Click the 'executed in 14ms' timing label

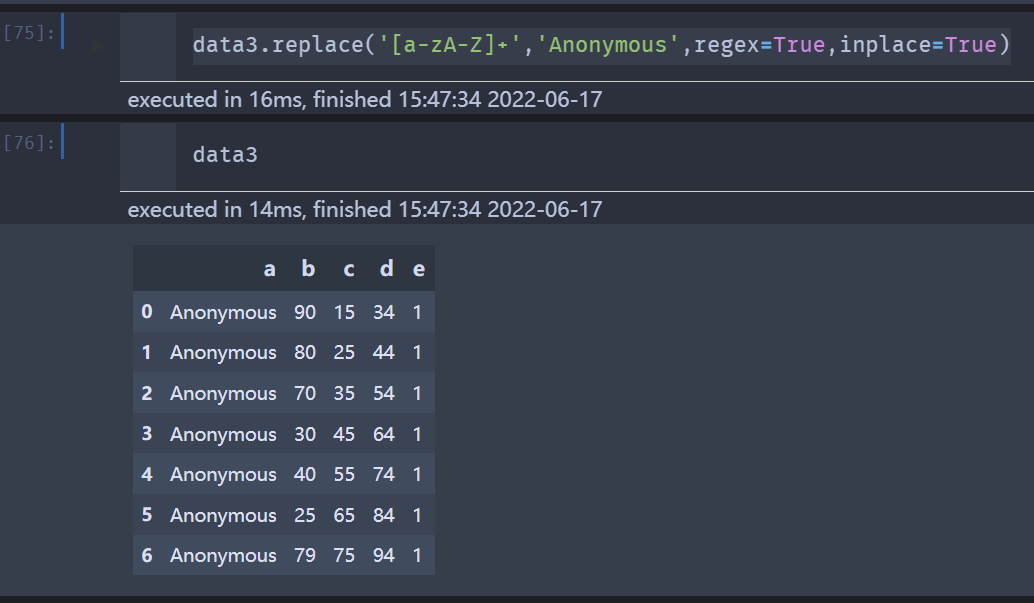(x=365, y=210)
